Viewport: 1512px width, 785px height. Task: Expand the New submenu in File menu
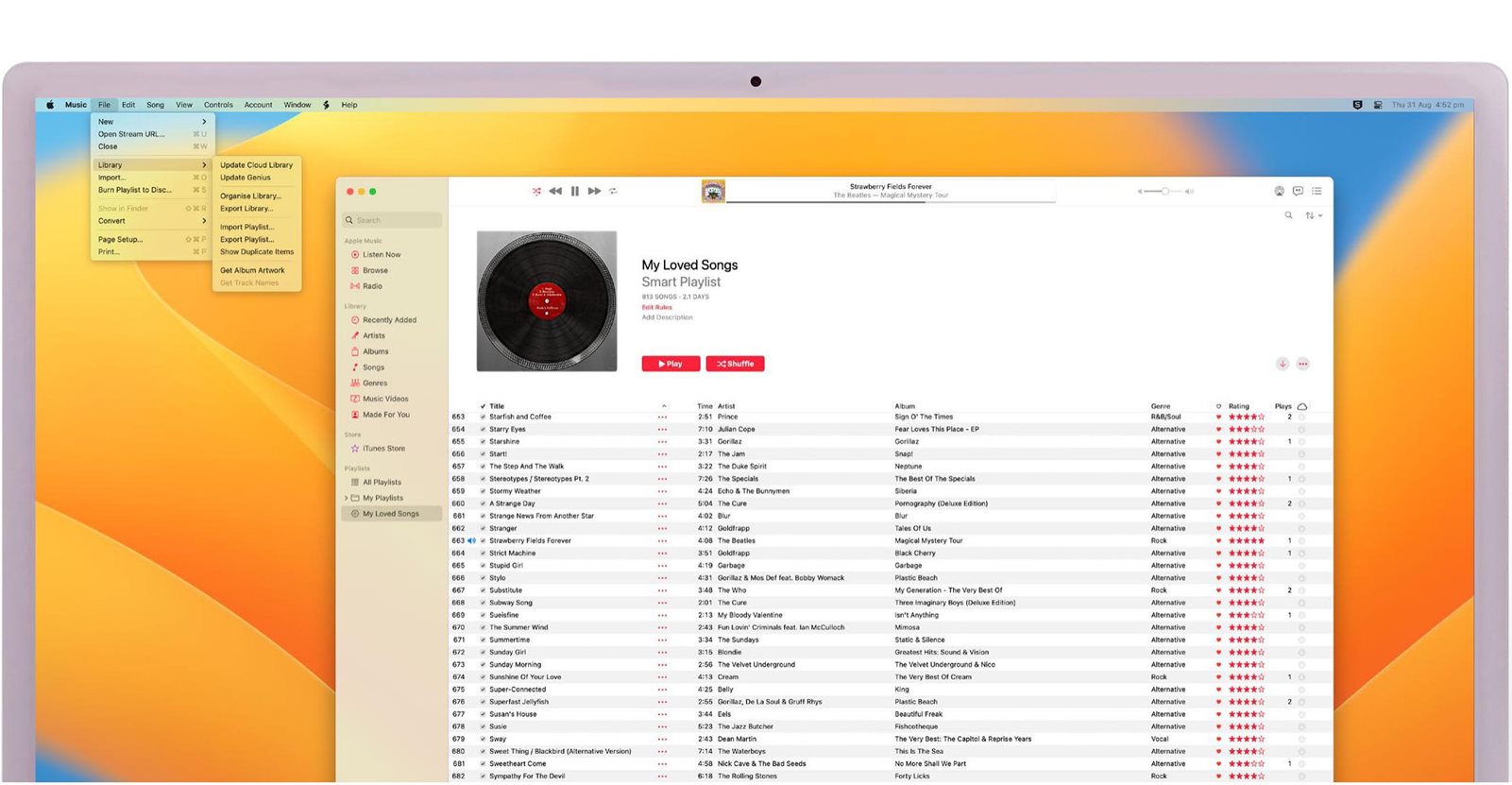[x=152, y=122]
